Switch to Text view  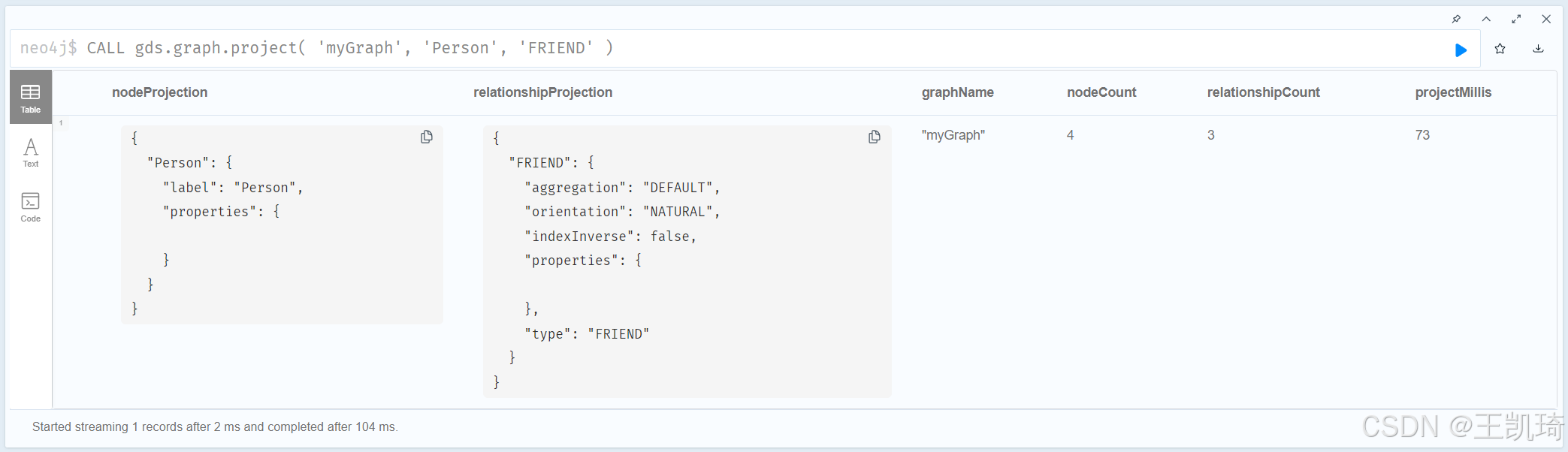point(31,152)
